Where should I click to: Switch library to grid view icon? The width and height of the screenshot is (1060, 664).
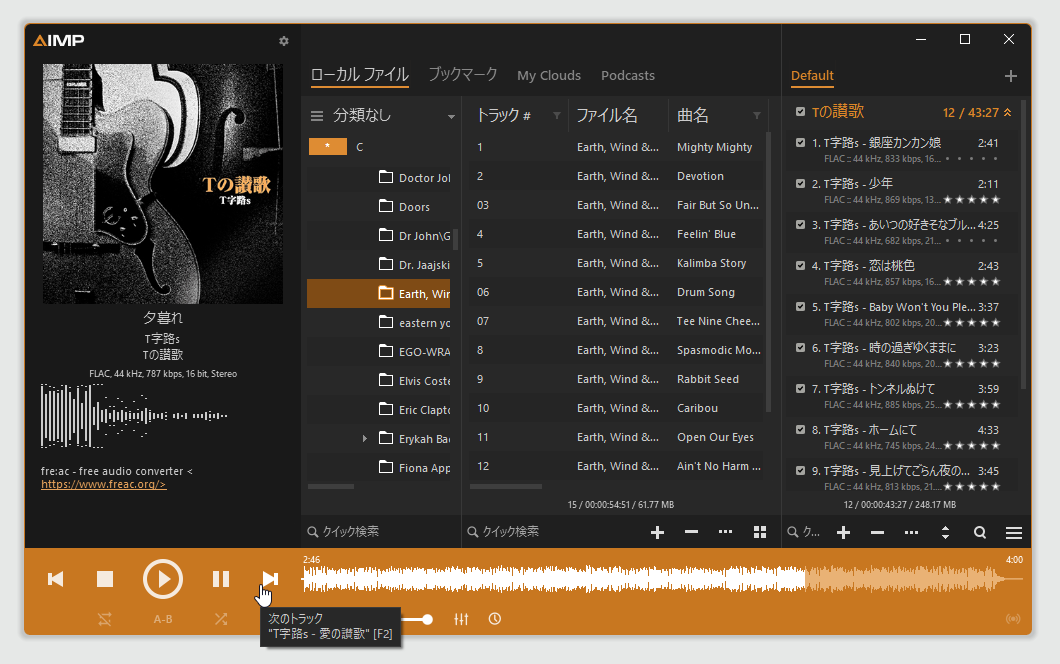pyautogui.click(x=760, y=533)
